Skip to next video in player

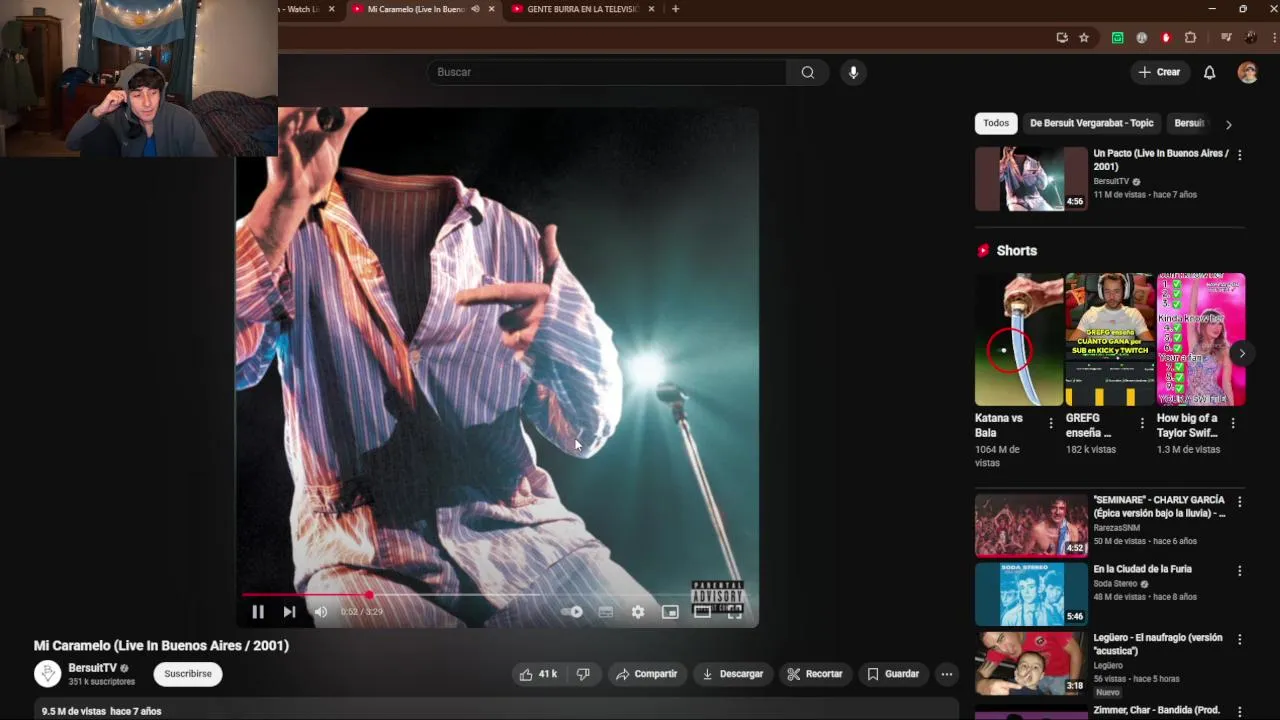[x=289, y=612]
